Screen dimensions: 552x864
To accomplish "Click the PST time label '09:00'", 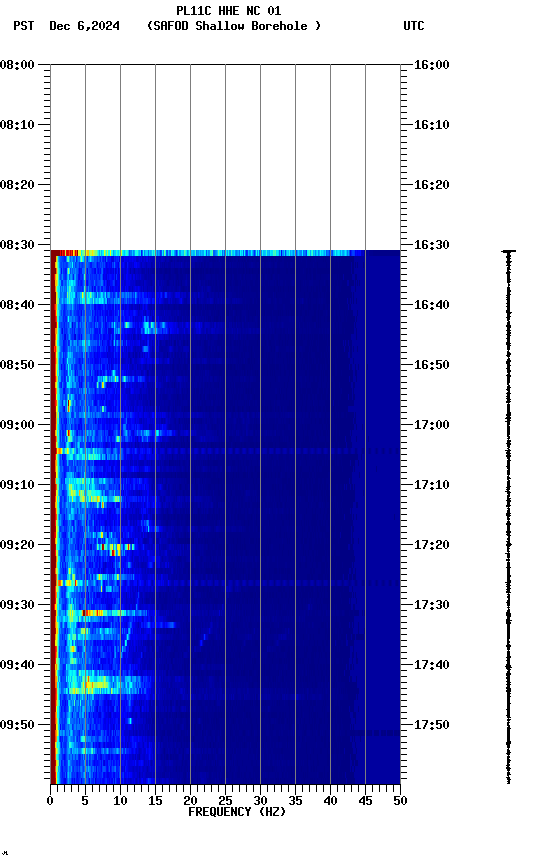I will tap(17, 425).
